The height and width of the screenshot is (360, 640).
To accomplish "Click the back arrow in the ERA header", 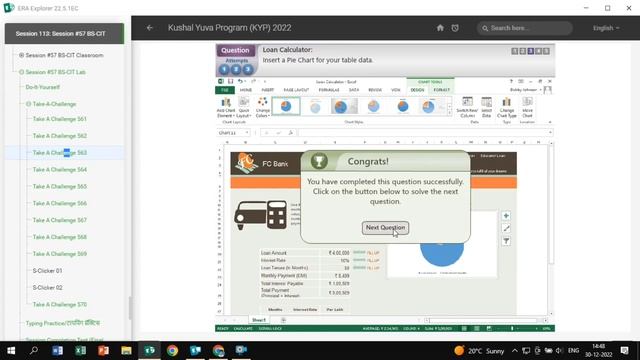I will click(x=149, y=28).
